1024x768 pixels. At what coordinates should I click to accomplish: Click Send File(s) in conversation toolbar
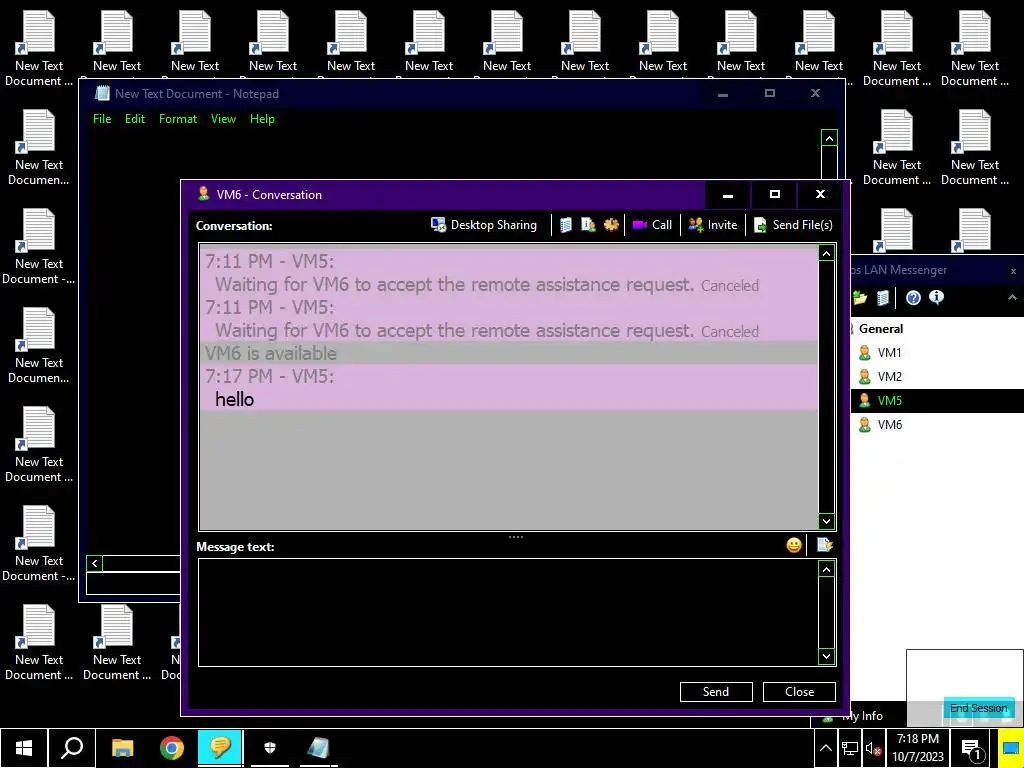793,225
